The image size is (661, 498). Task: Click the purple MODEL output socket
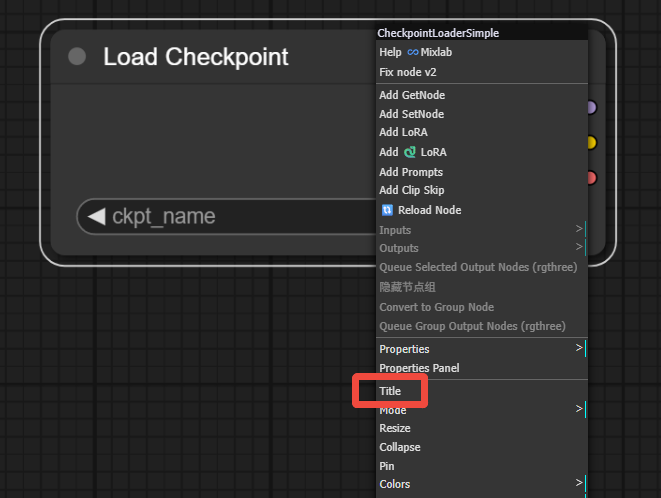pyautogui.click(x=591, y=107)
